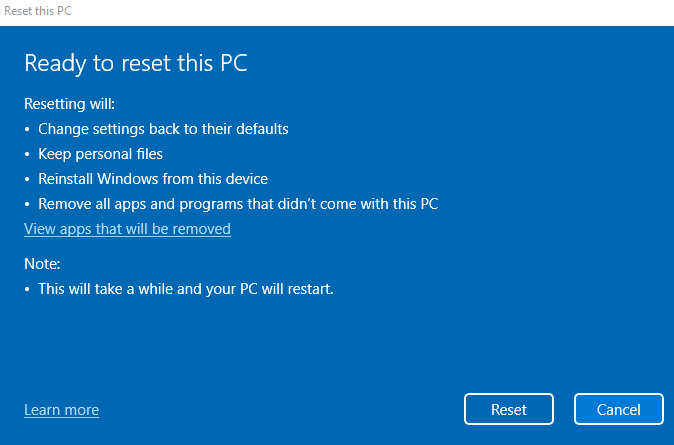
Task: Click the Note: label
Action: (x=43, y=264)
